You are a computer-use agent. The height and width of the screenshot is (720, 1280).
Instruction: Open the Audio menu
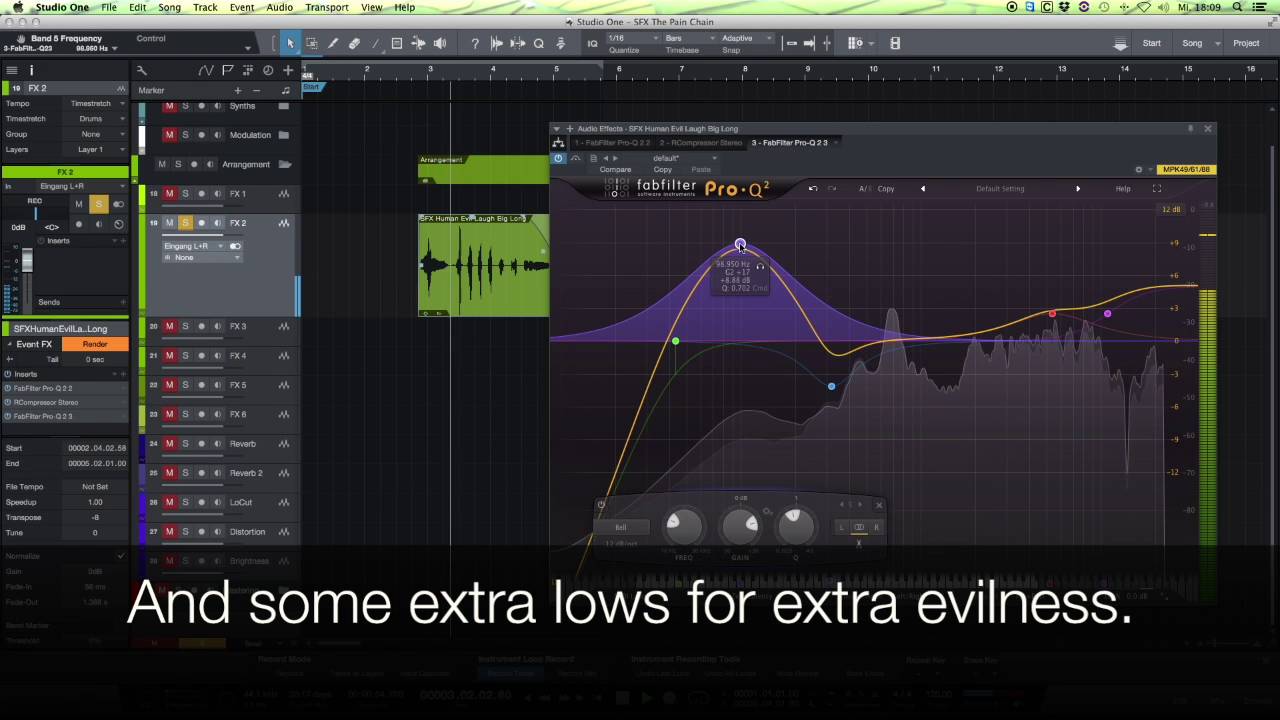pos(279,7)
